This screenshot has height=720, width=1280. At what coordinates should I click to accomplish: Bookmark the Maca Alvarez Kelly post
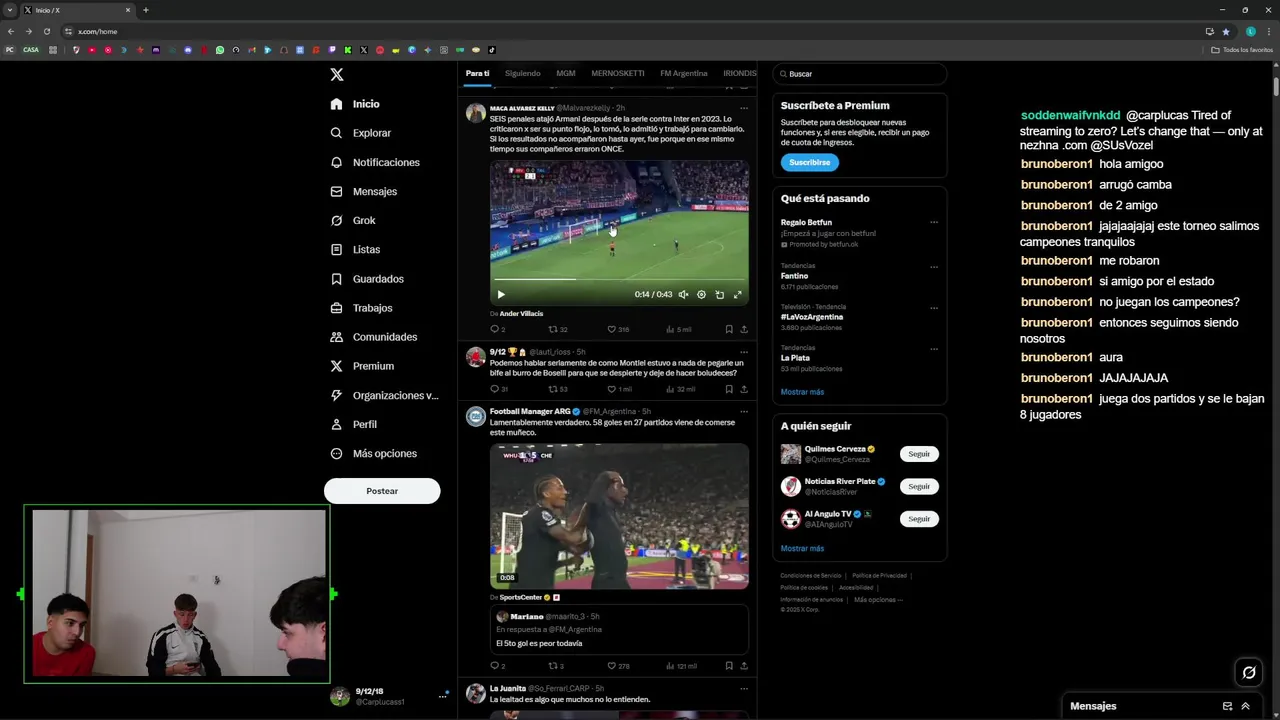pos(728,329)
